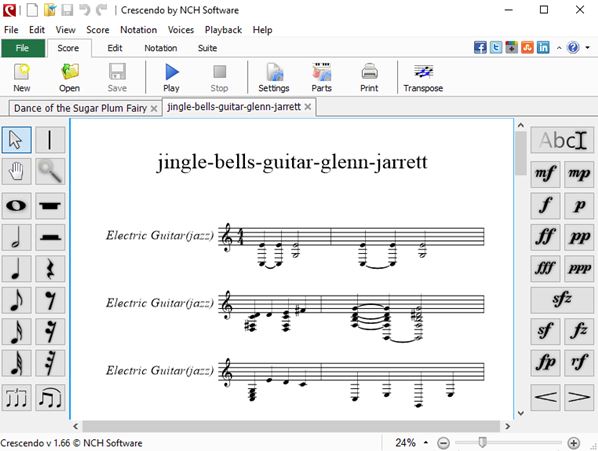The width and height of the screenshot is (598, 451).
Task: Start playback with Play button
Action: click(x=171, y=77)
